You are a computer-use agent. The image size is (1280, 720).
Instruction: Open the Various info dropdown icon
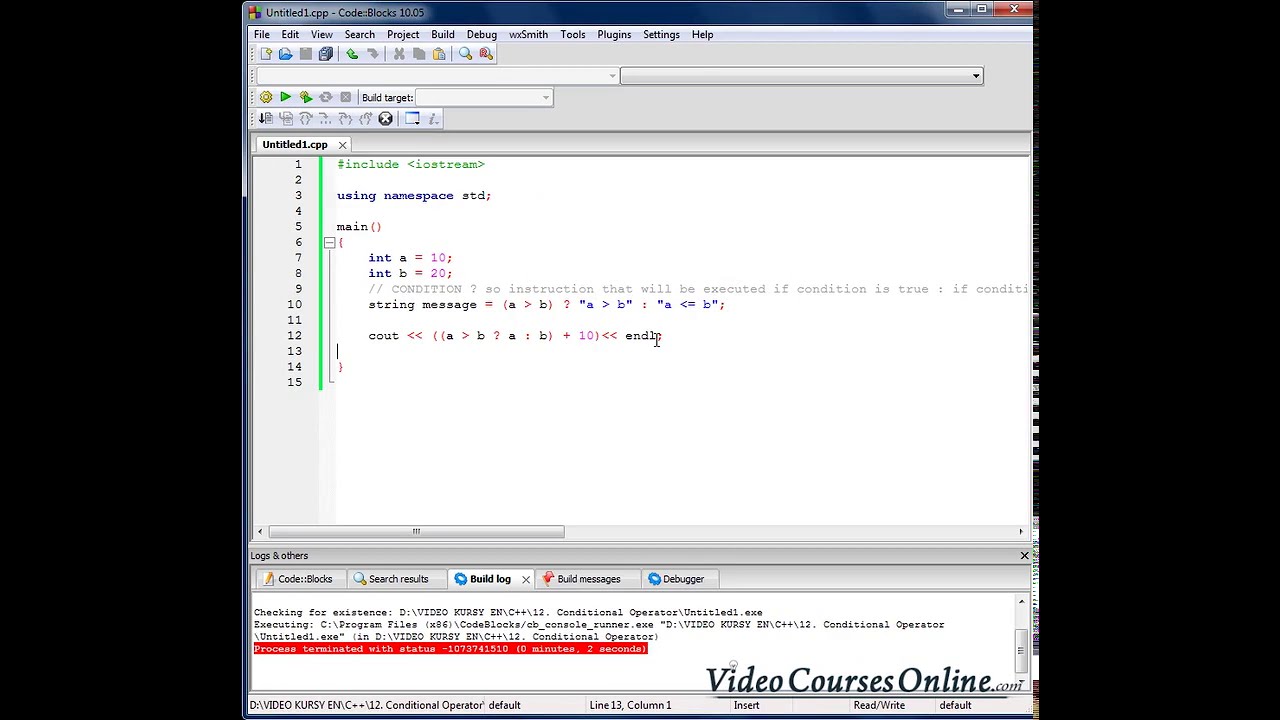433,119
